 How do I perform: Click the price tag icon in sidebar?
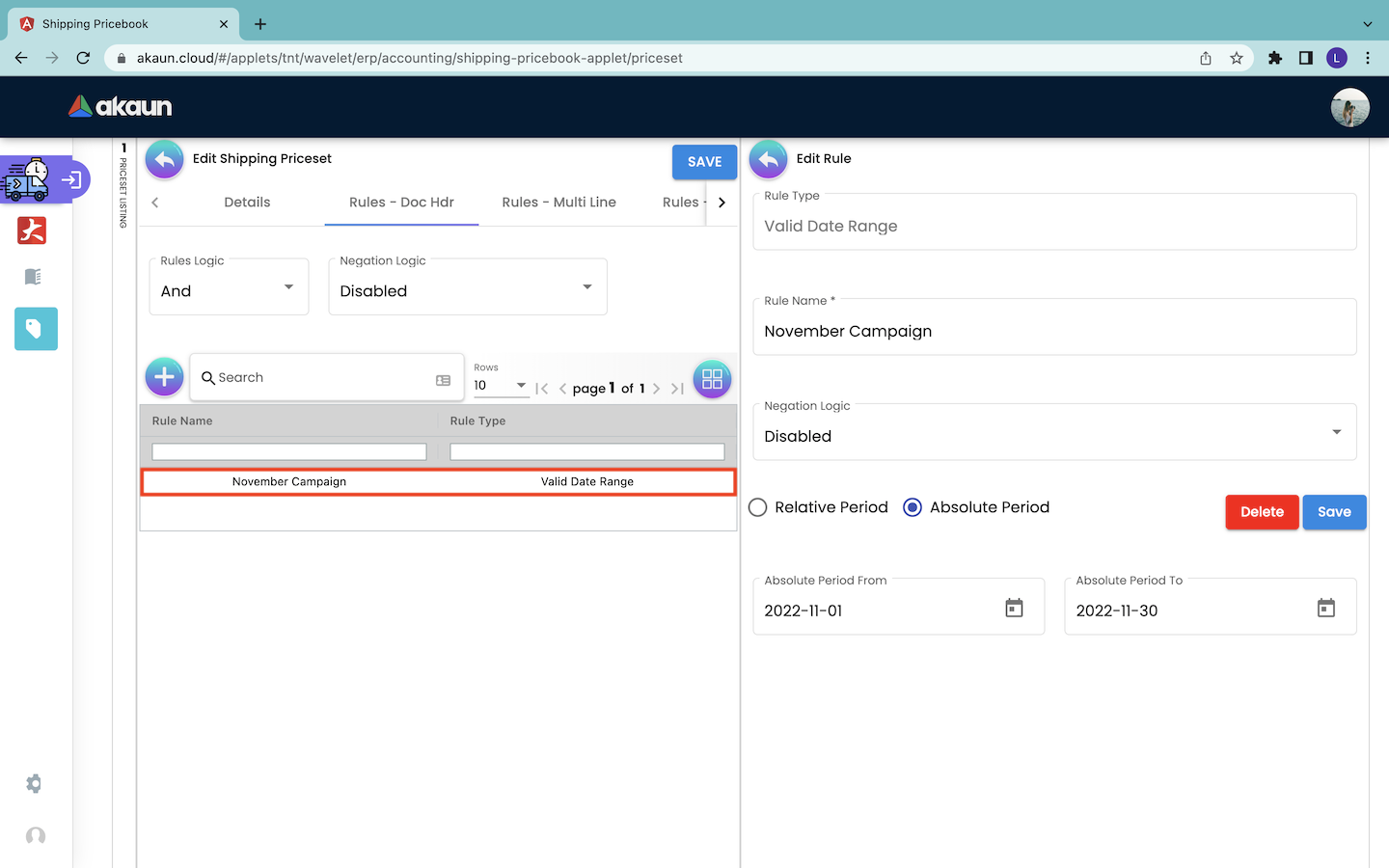tap(36, 329)
